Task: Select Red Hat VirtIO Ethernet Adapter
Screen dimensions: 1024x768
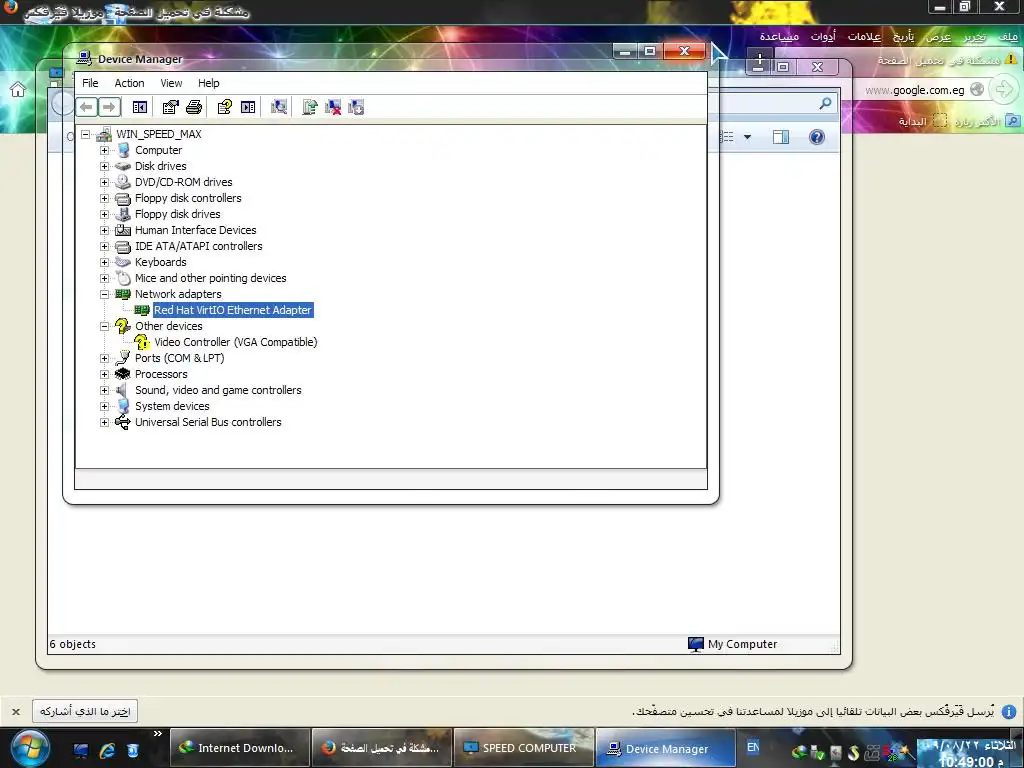Action: (x=232, y=310)
